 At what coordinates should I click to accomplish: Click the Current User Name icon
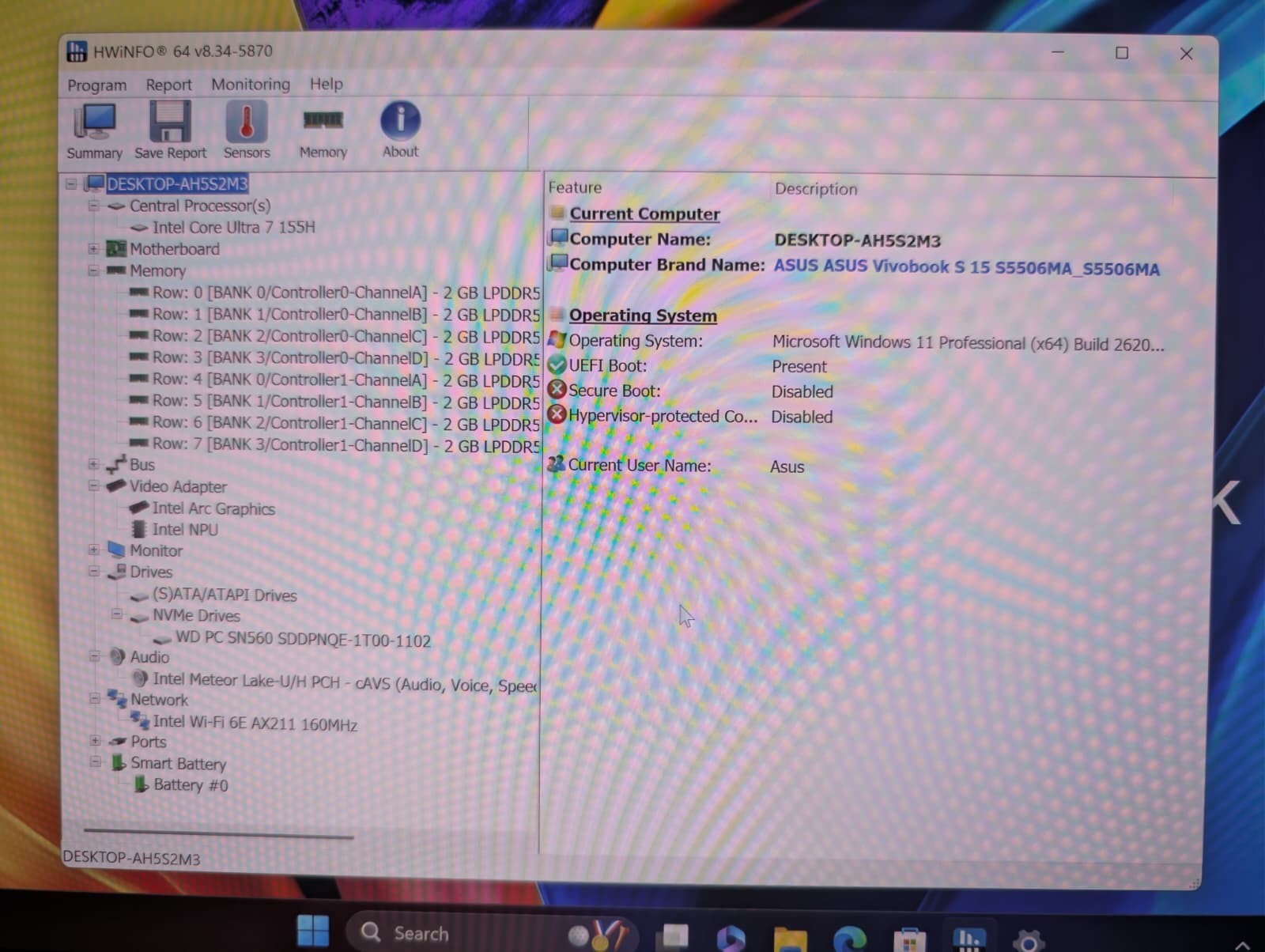[x=556, y=464]
